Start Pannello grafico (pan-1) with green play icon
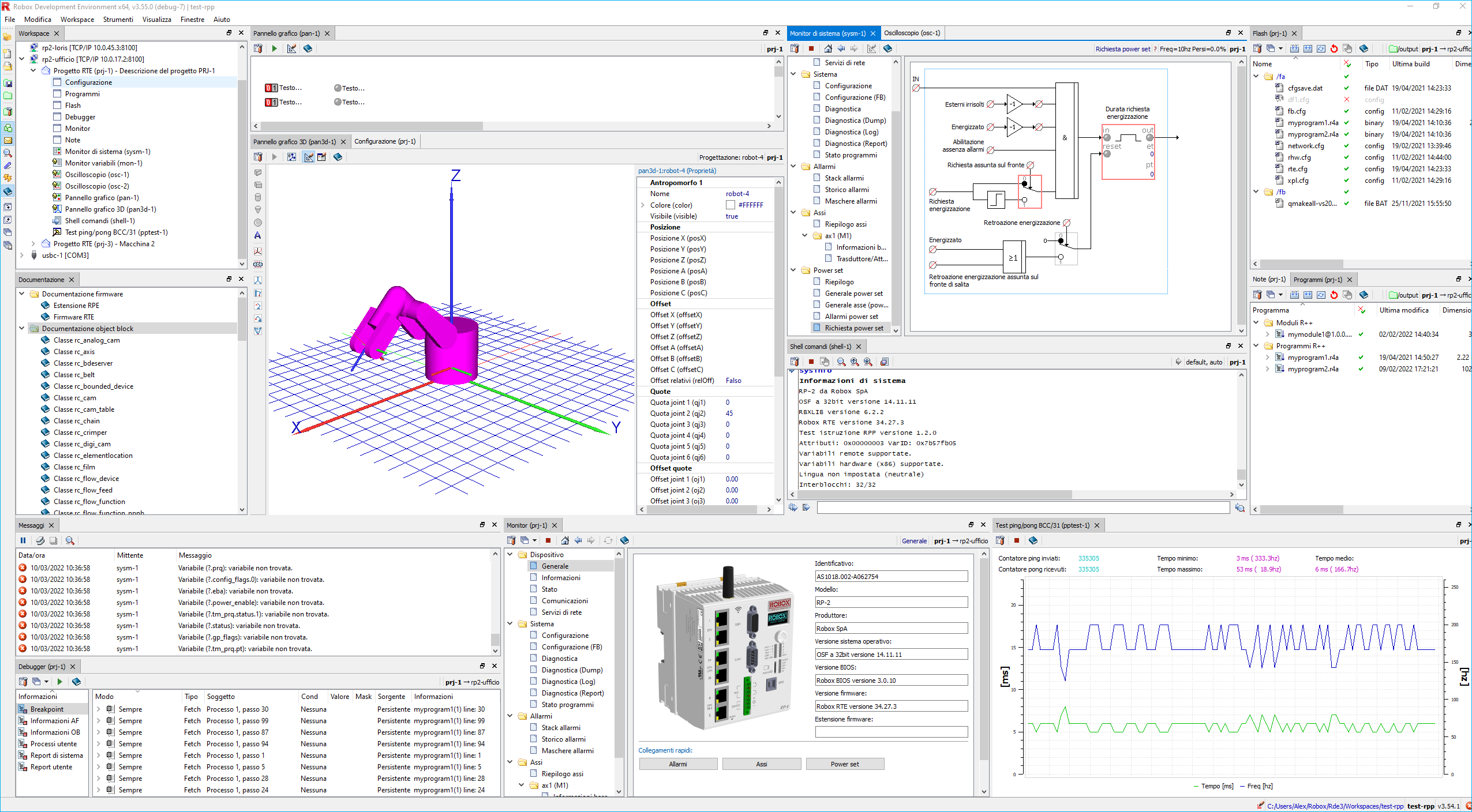Image resolution: width=1472 pixels, height=812 pixels. (x=275, y=48)
